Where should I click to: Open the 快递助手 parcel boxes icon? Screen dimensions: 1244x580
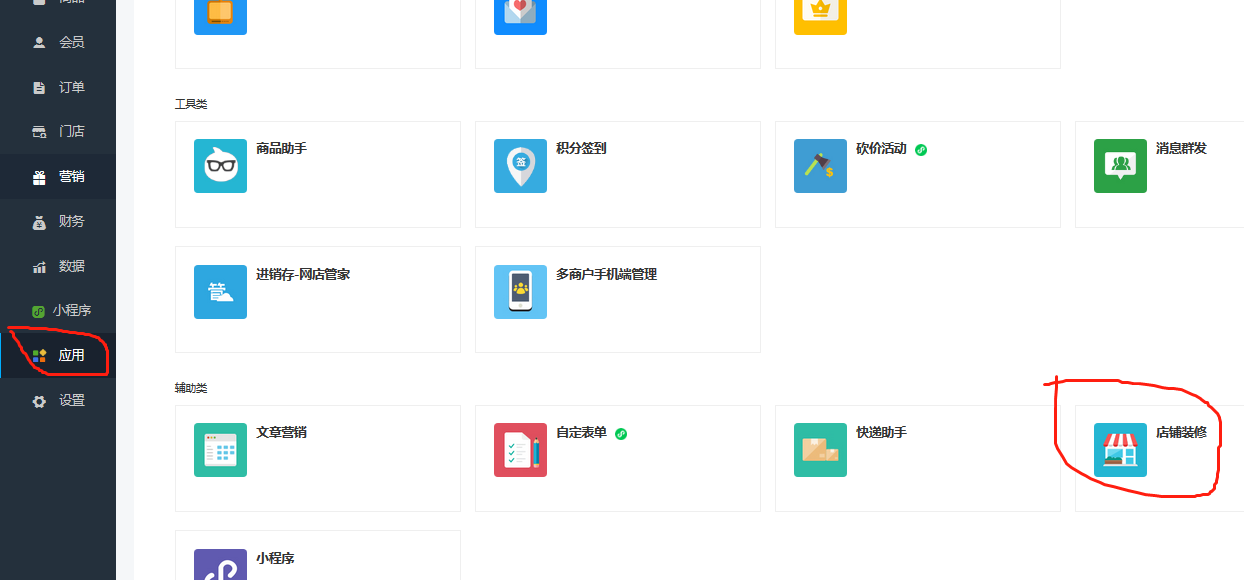point(820,450)
